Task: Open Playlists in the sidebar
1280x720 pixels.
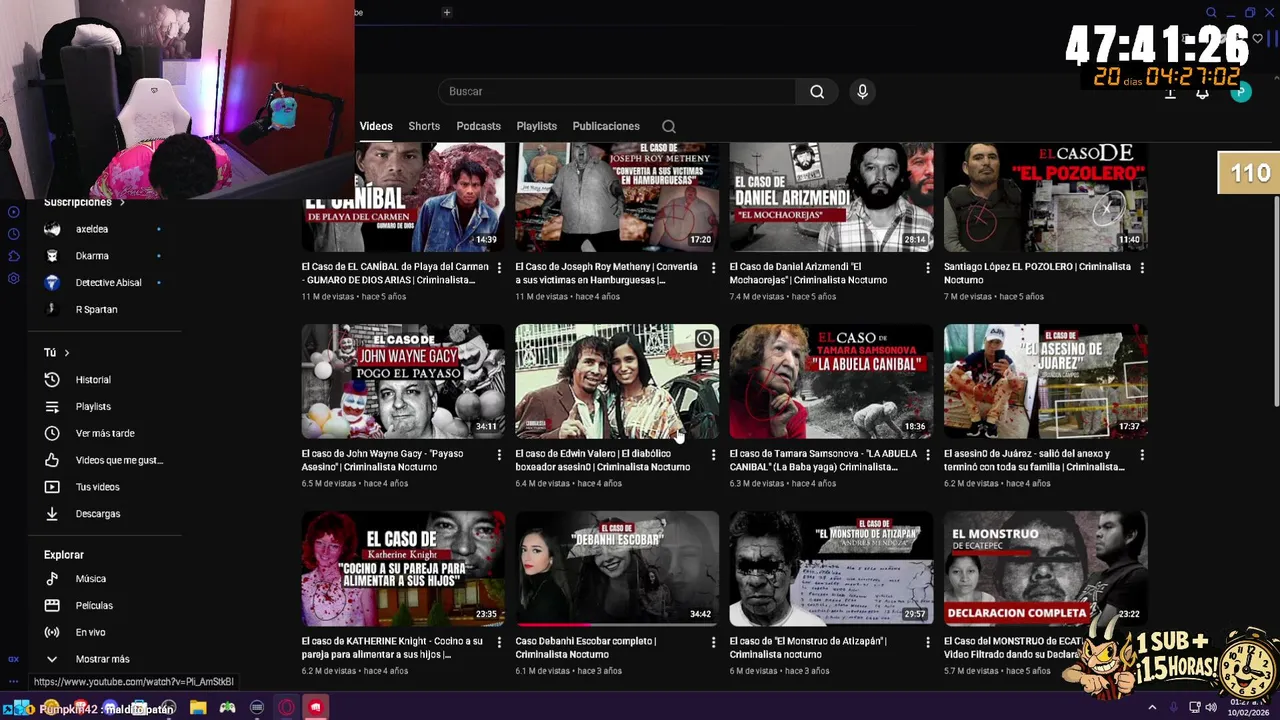Action: (105, 407)
